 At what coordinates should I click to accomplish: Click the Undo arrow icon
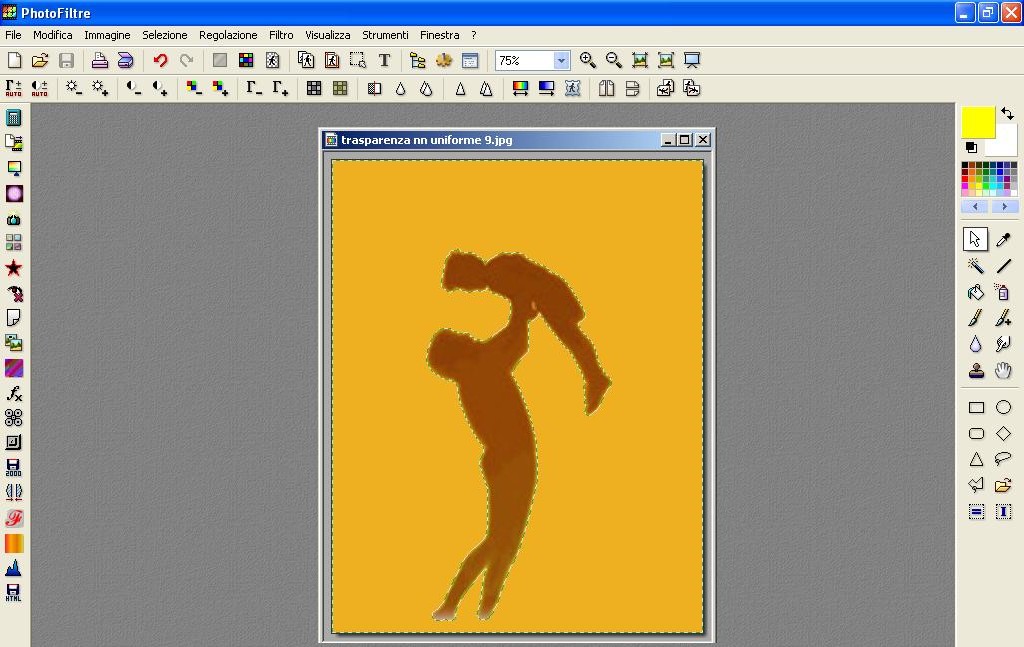coord(160,61)
